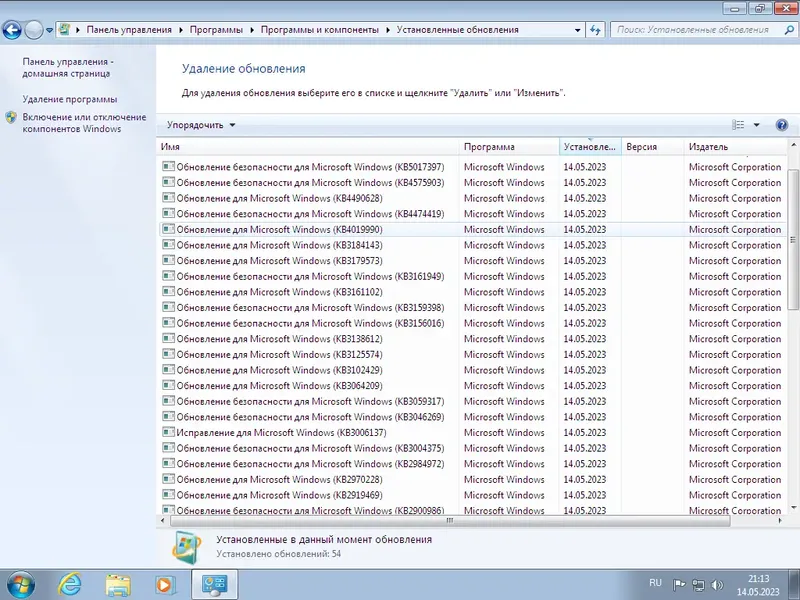The image size is (800, 600).
Task: Select update KB3059317 row
Action: click(x=472, y=402)
